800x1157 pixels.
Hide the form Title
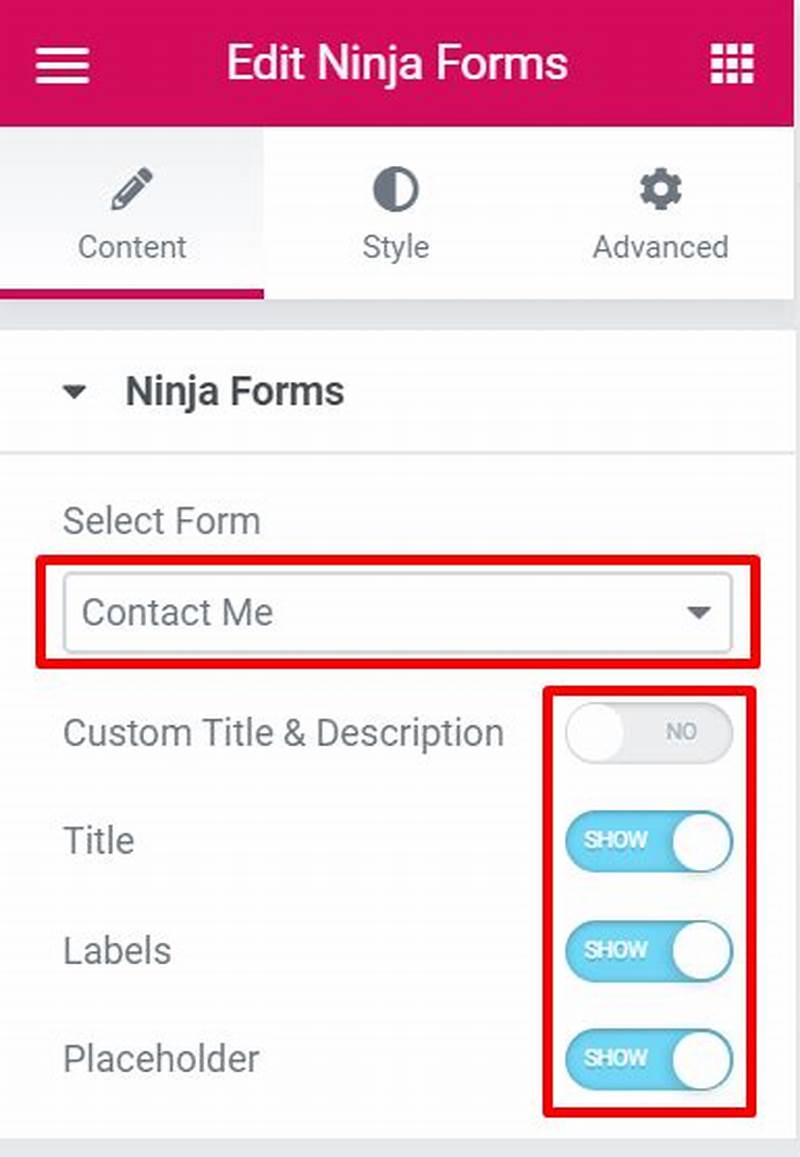[648, 841]
